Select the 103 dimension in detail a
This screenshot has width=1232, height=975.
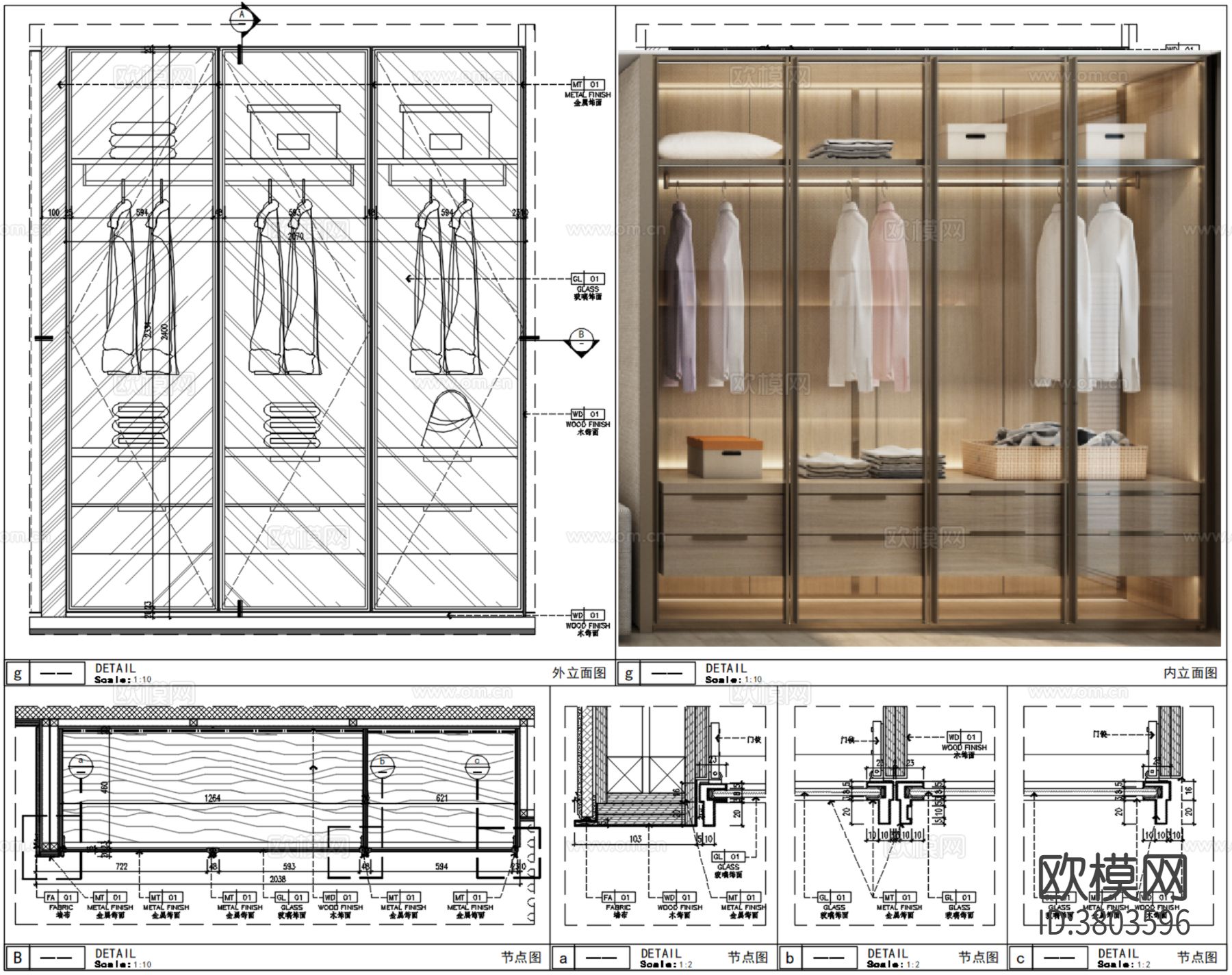[x=634, y=839]
